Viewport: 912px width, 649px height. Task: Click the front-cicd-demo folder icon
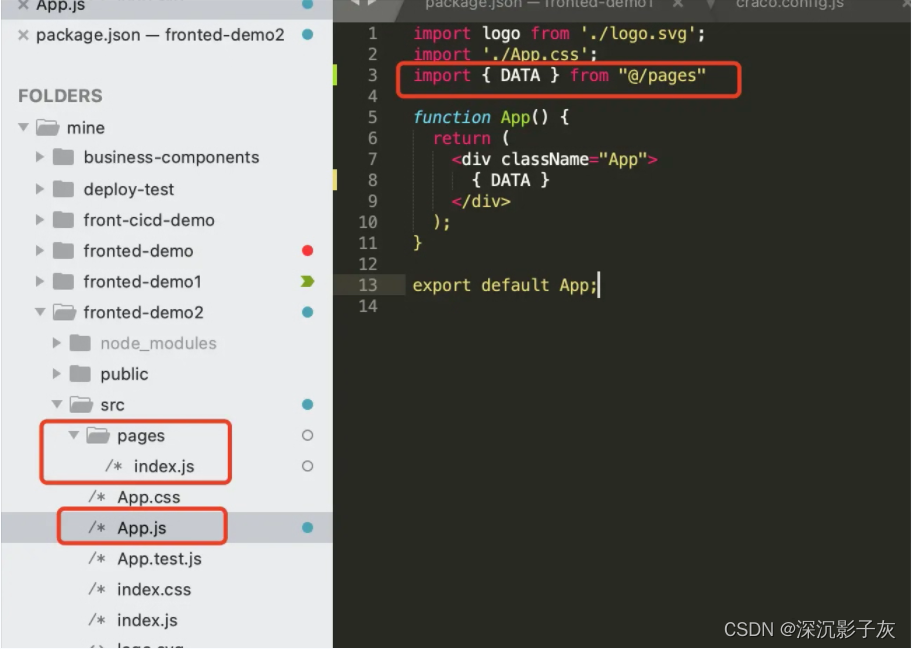point(63,220)
